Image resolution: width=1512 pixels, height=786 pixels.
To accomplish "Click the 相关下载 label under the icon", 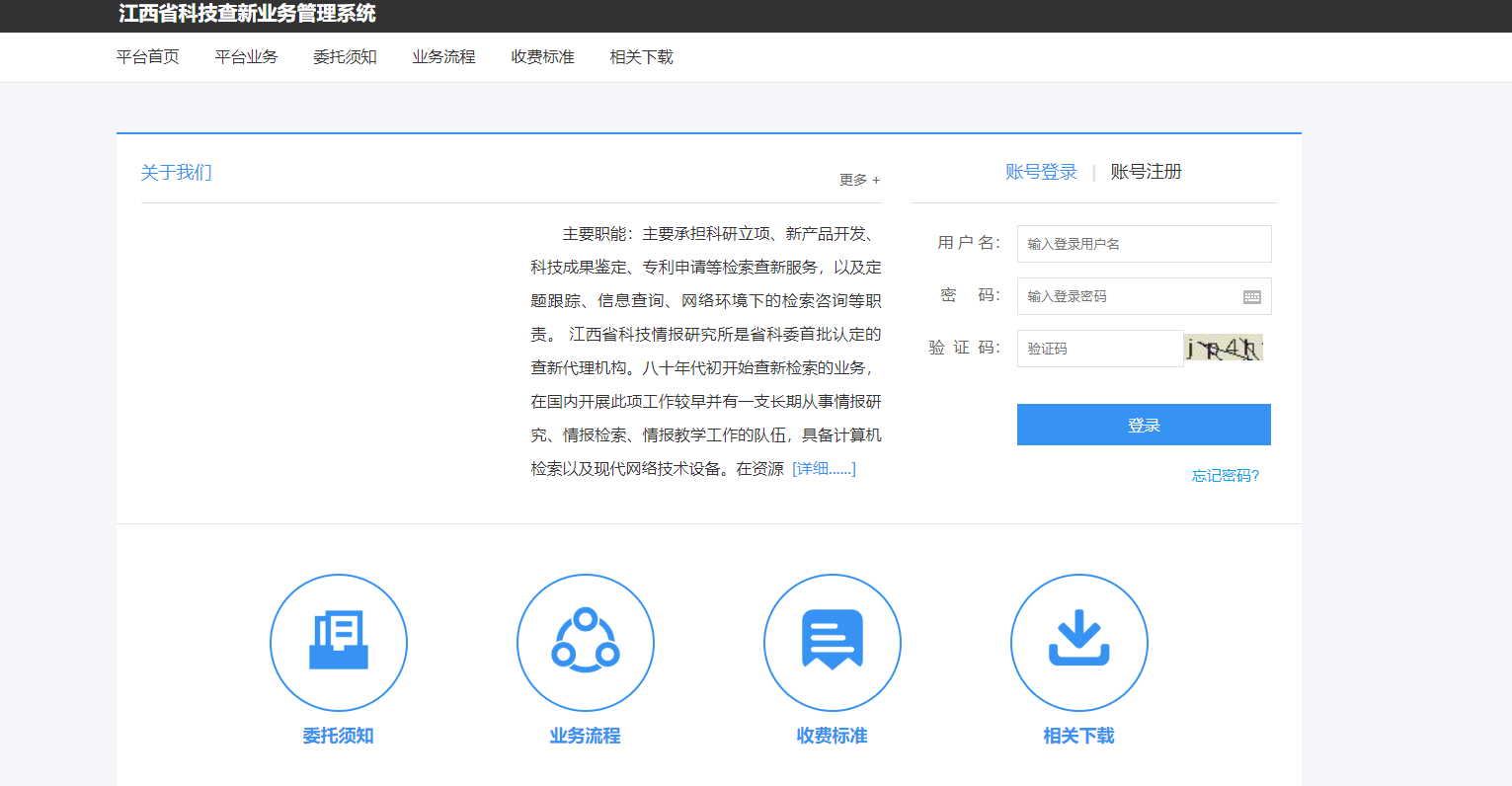I will 1079,736.
